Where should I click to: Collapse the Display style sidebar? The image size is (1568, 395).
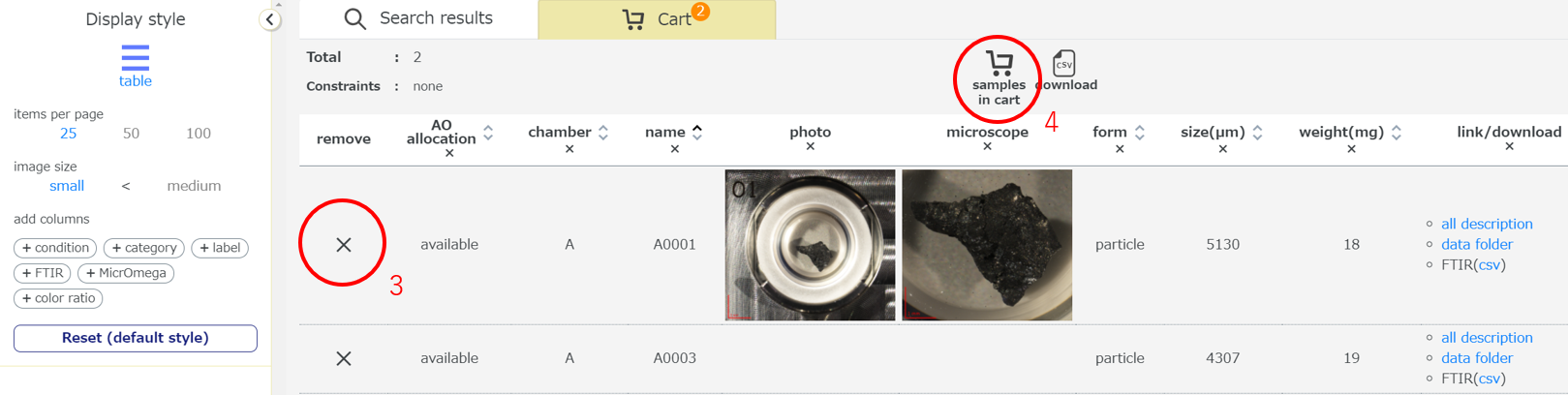tap(269, 19)
